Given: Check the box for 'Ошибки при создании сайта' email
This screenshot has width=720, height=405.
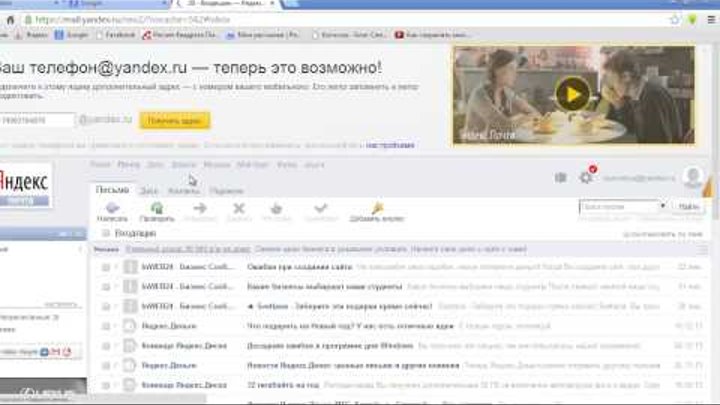Looking at the screenshot, I should [105, 267].
